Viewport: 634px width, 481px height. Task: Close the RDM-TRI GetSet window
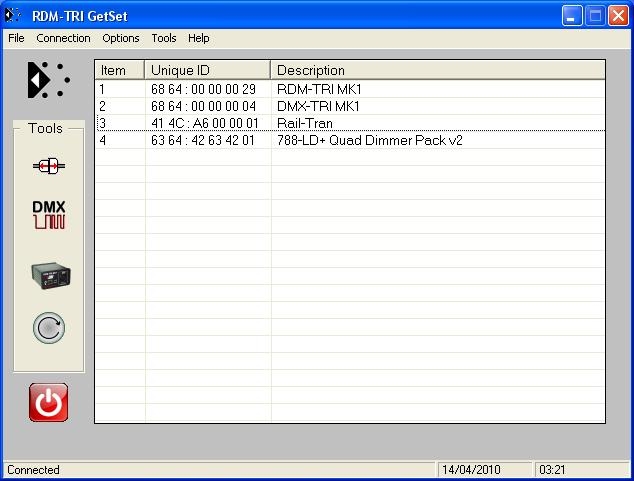click(619, 16)
